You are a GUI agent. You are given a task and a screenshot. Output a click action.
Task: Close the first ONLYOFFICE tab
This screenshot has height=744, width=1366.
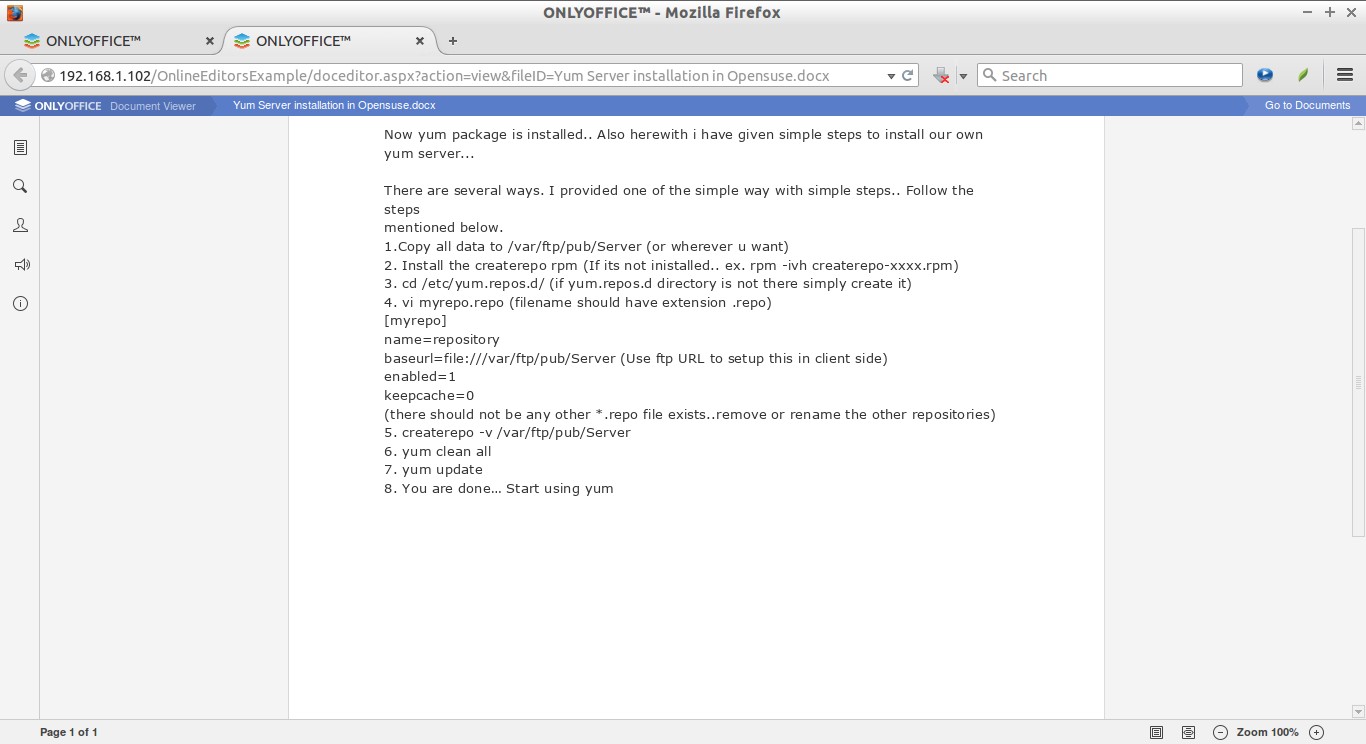coord(209,41)
